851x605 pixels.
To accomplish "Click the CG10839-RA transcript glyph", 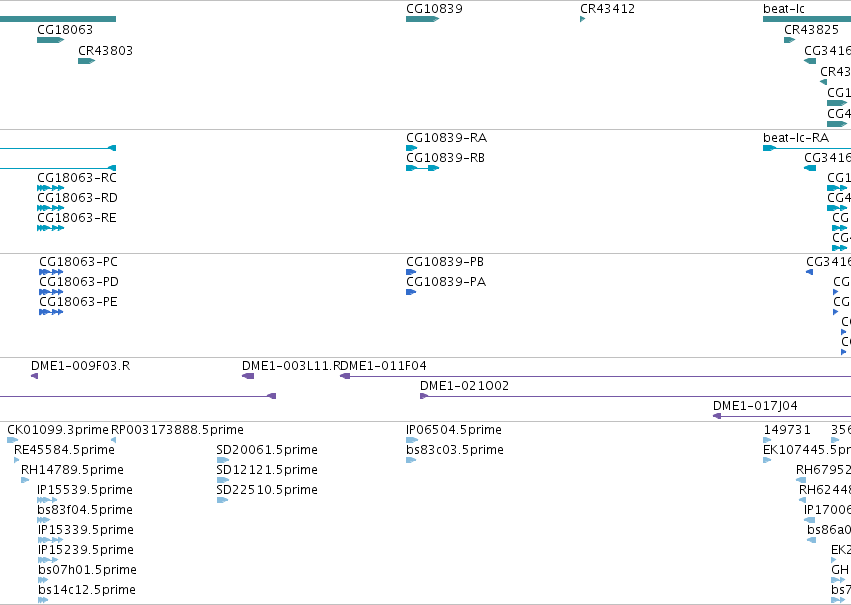I will pyautogui.click(x=411, y=148).
